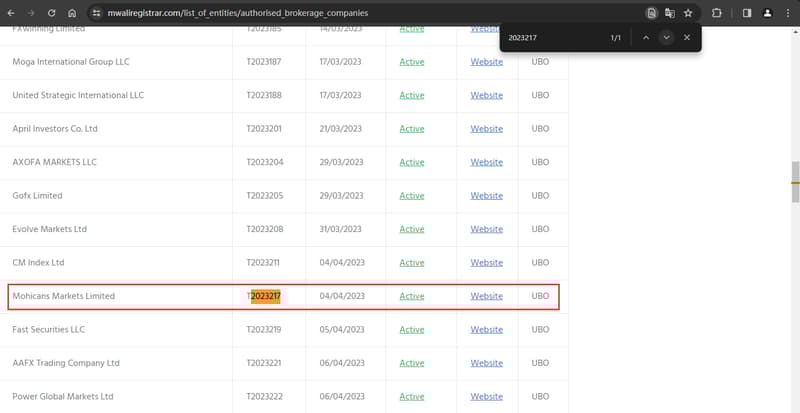Click Active status of AXOFA MARKETS LLC
This screenshot has width=800, height=413.
click(412, 162)
